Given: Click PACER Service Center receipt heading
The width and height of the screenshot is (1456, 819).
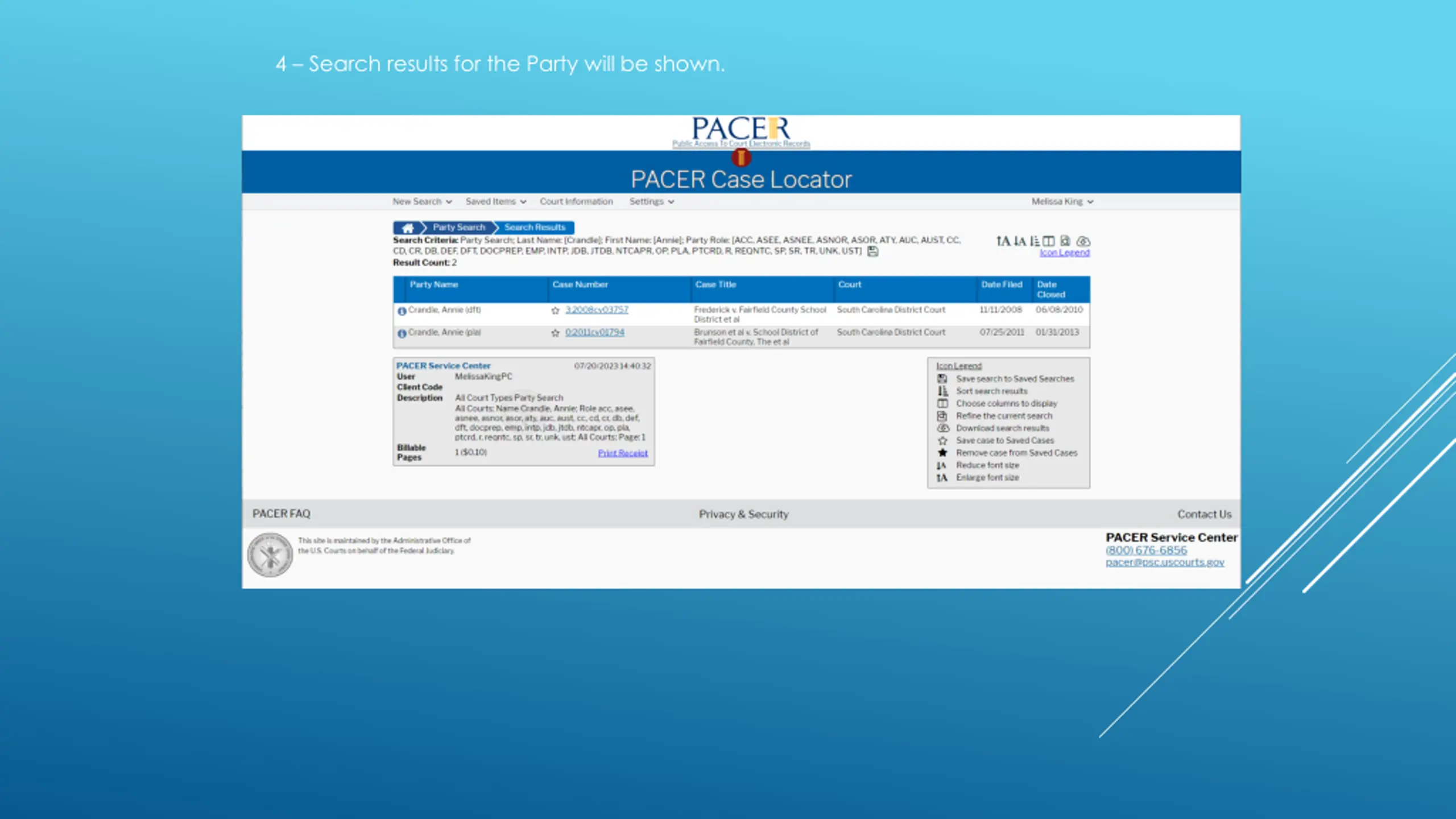Looking at the screenshot, I should click(x=443, y=366).
